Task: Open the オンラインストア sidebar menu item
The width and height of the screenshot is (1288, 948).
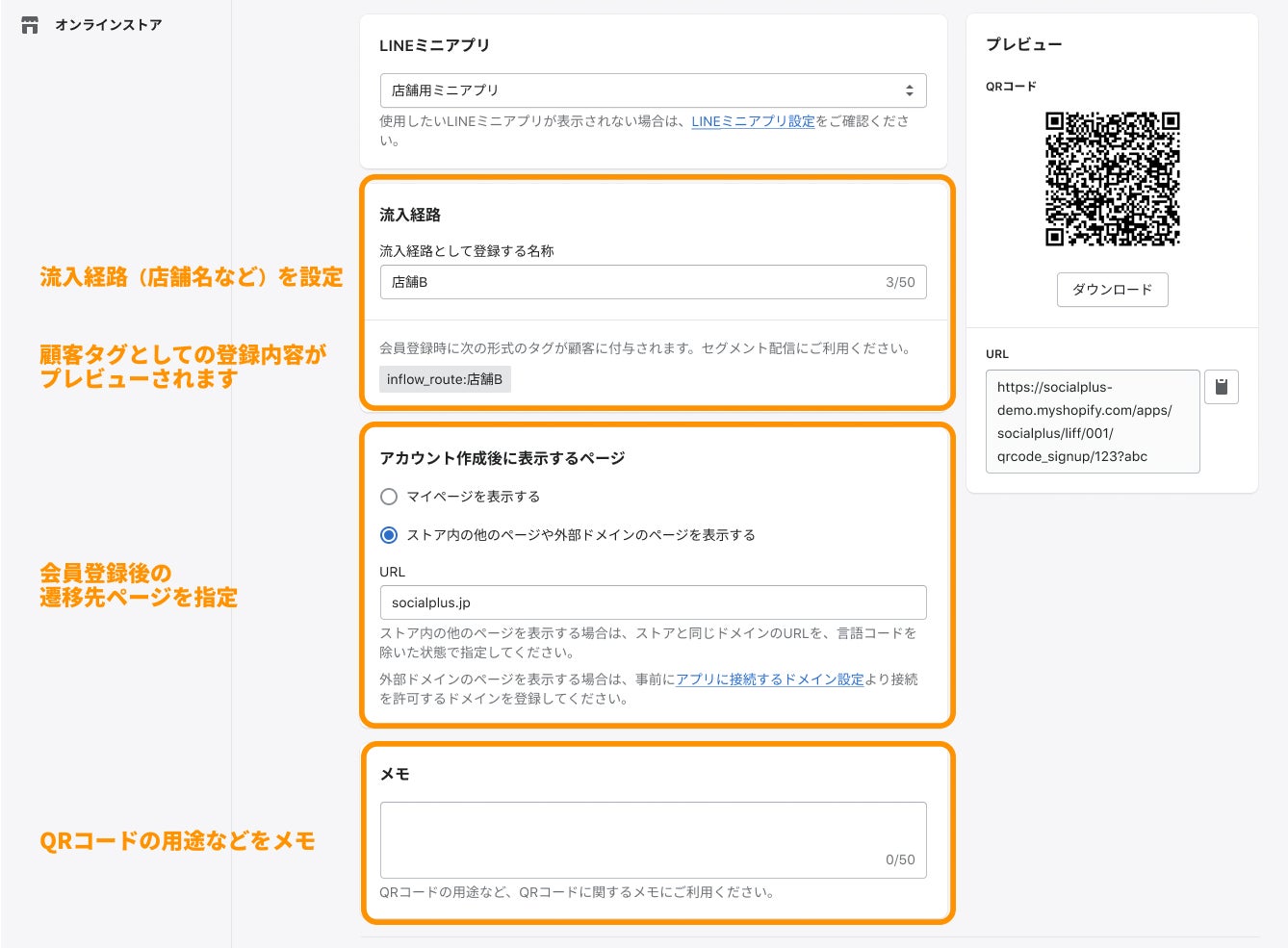Action: coord(108,25)
